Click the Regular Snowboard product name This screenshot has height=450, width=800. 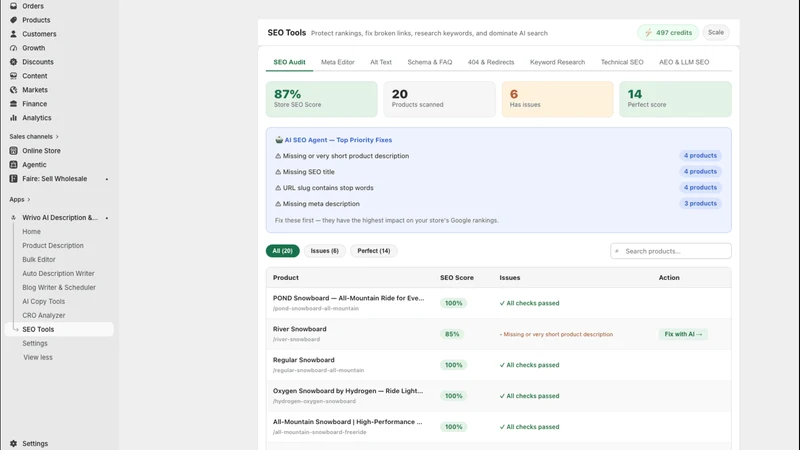(304, 360)
